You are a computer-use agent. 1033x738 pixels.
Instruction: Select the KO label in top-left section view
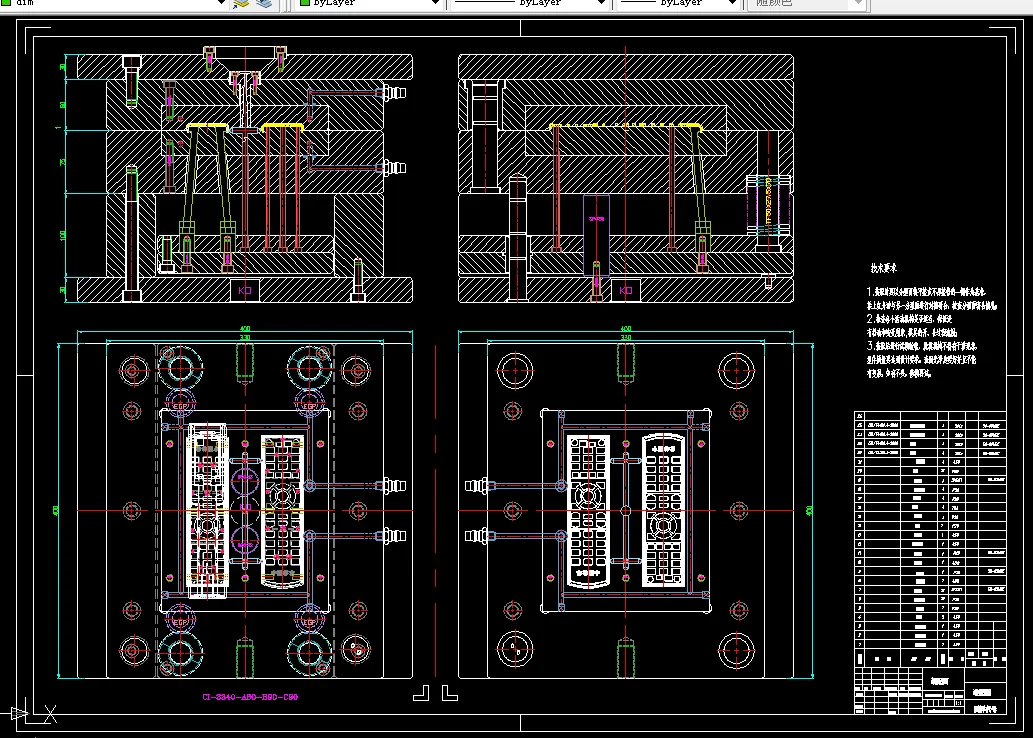coord(245,289)
